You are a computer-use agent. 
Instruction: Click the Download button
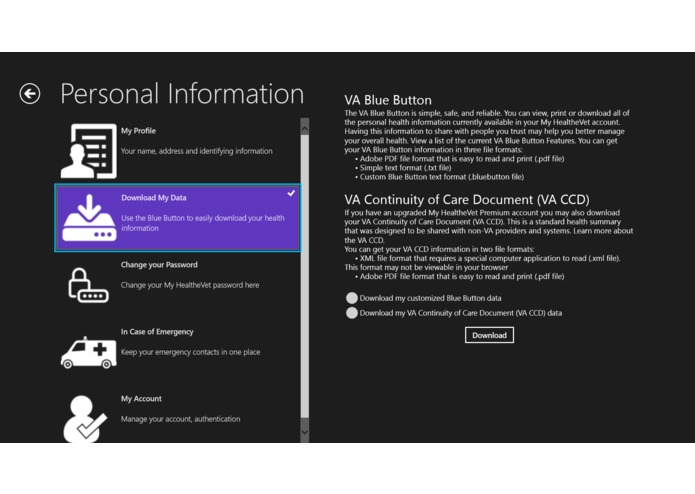pos(489,335)
